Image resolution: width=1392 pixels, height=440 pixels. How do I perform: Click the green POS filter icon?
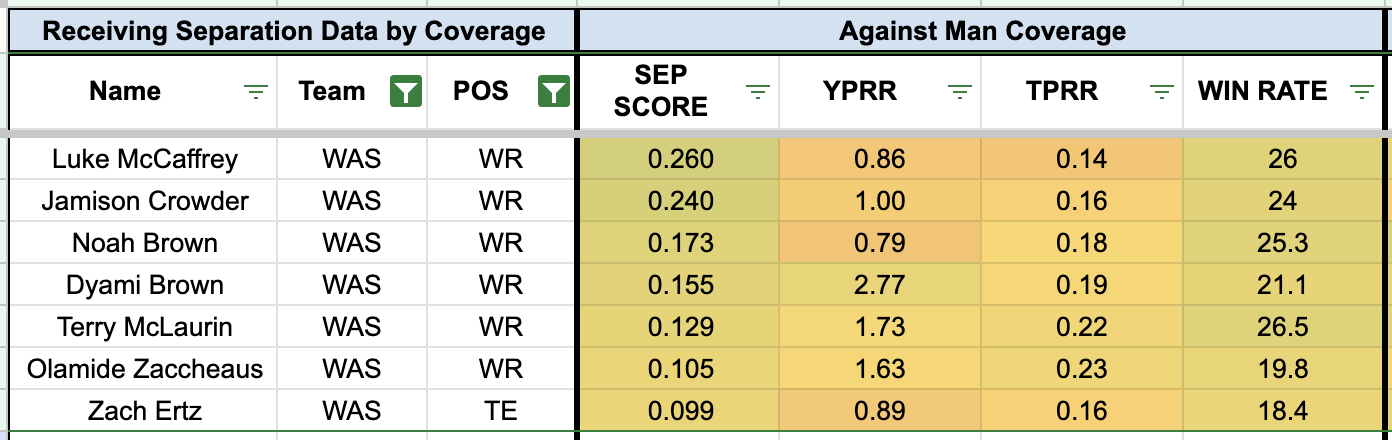(x=553, y=92)
